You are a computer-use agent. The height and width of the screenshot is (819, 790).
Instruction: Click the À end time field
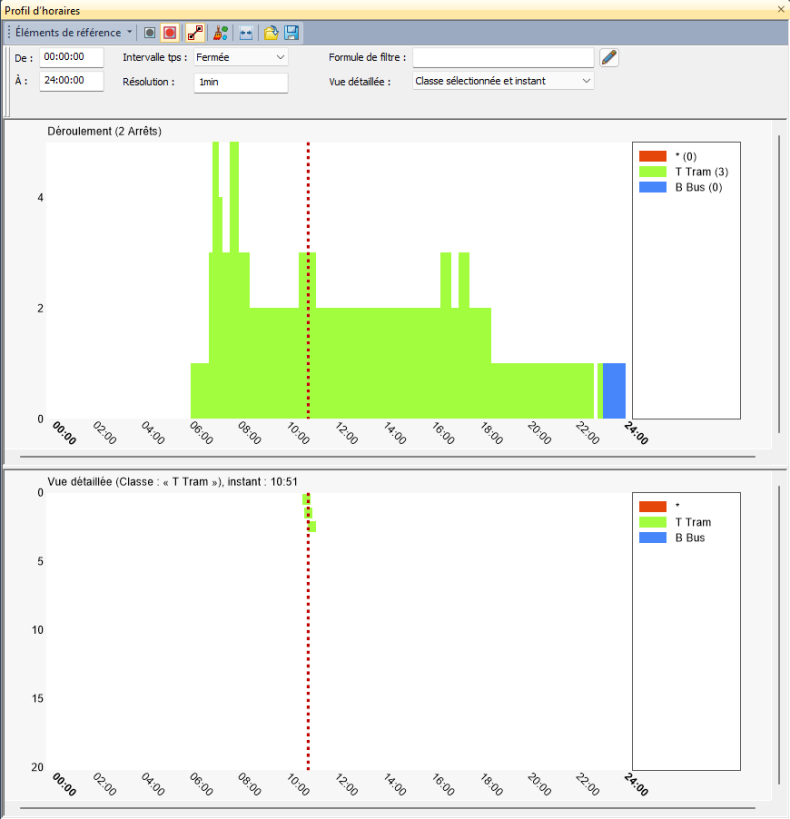(x=71, y=81)
